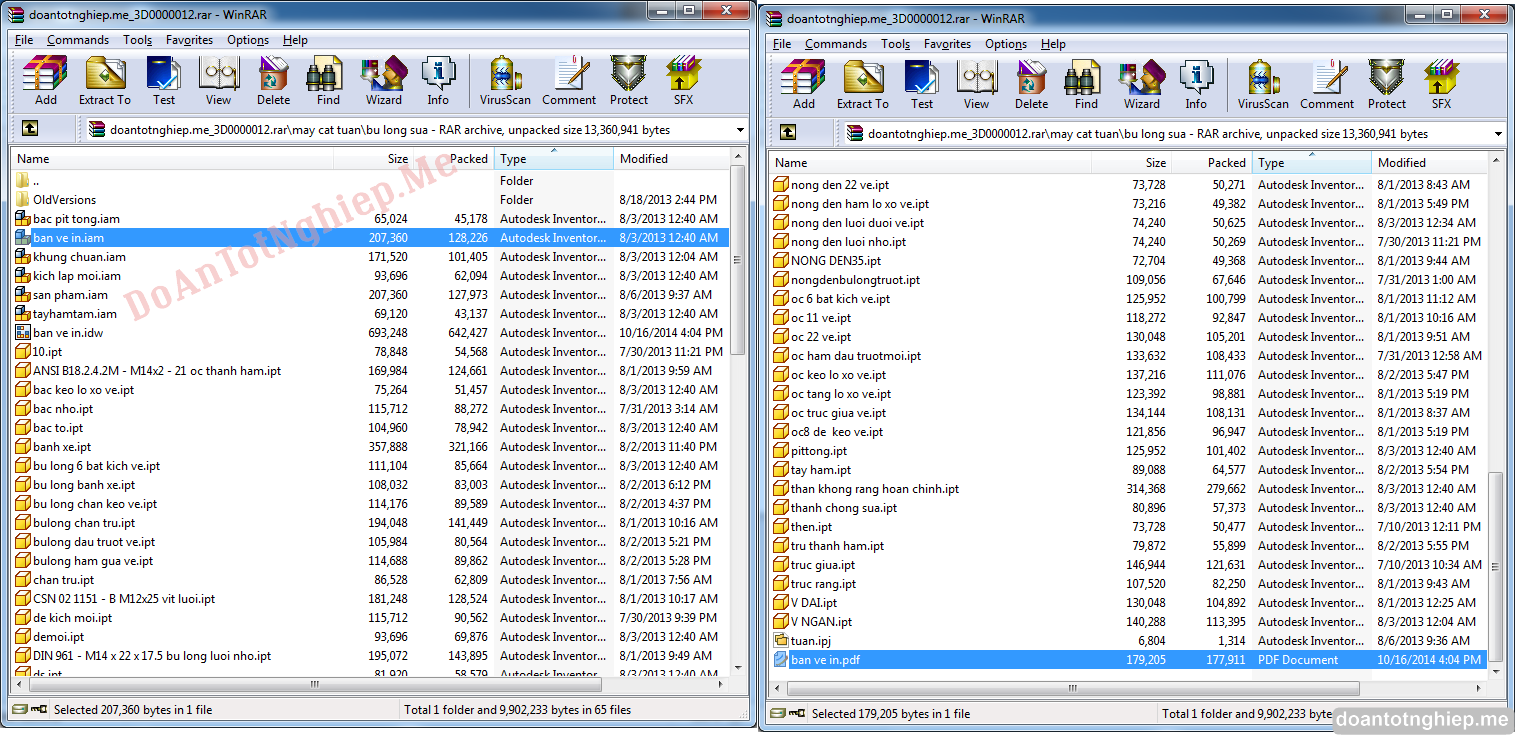Click the Comment icon in left window toolbar
Viewport: 1520px width, 736px height.
(569, 80)
